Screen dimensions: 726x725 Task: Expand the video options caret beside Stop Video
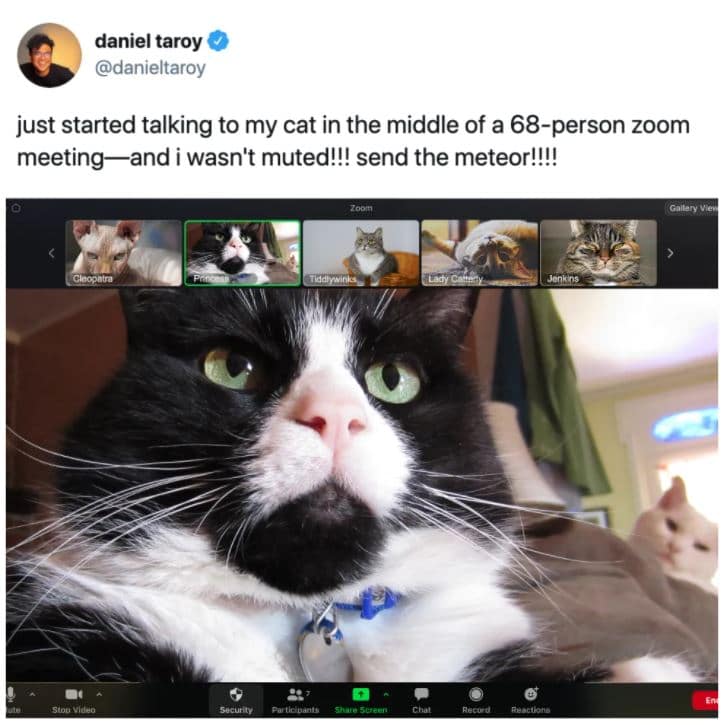click(99, 694)
